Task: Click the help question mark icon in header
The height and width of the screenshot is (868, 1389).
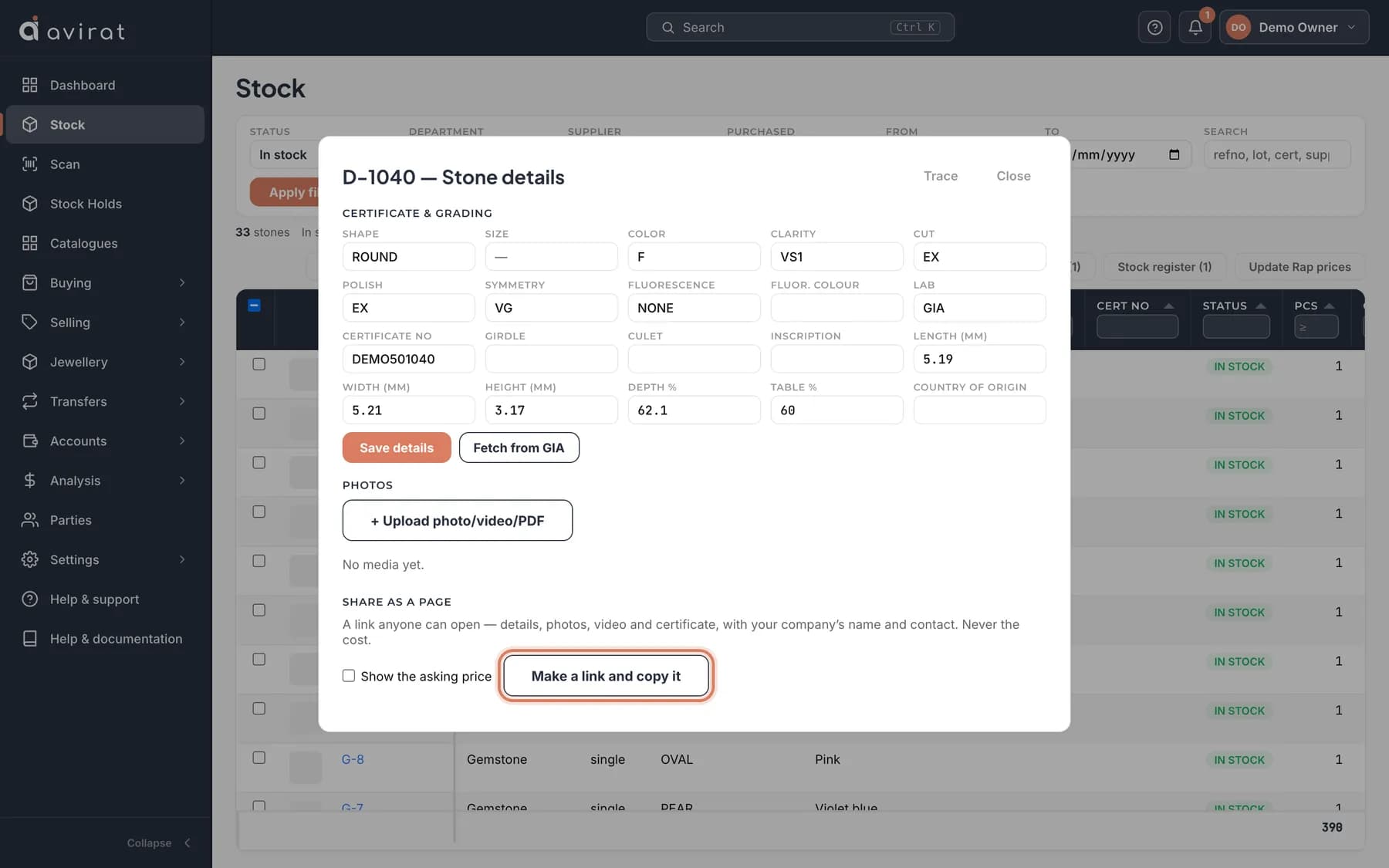Action: pos(1154,28)
